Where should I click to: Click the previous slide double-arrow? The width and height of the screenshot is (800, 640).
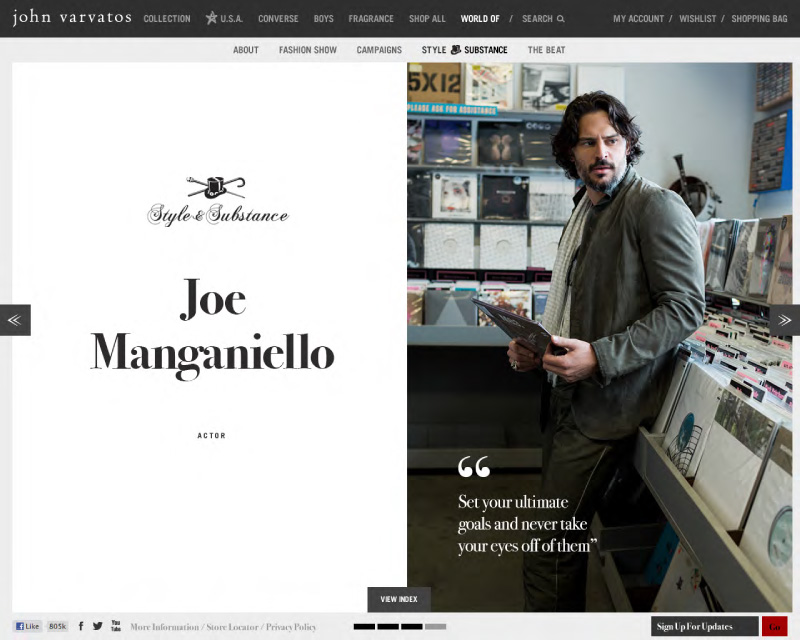pos(15,320)
